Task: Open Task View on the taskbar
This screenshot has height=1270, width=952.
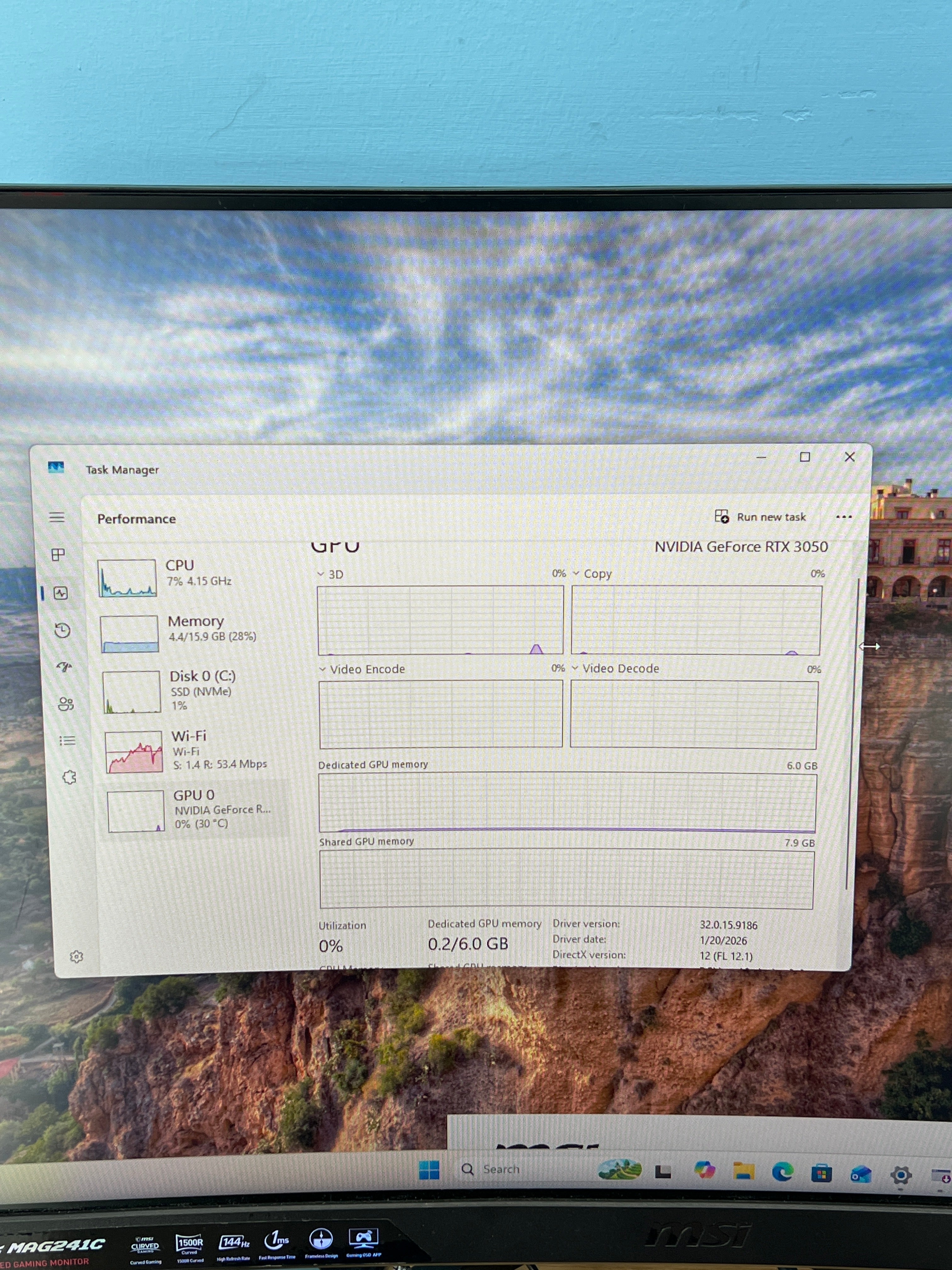Action: point(663,1172)
